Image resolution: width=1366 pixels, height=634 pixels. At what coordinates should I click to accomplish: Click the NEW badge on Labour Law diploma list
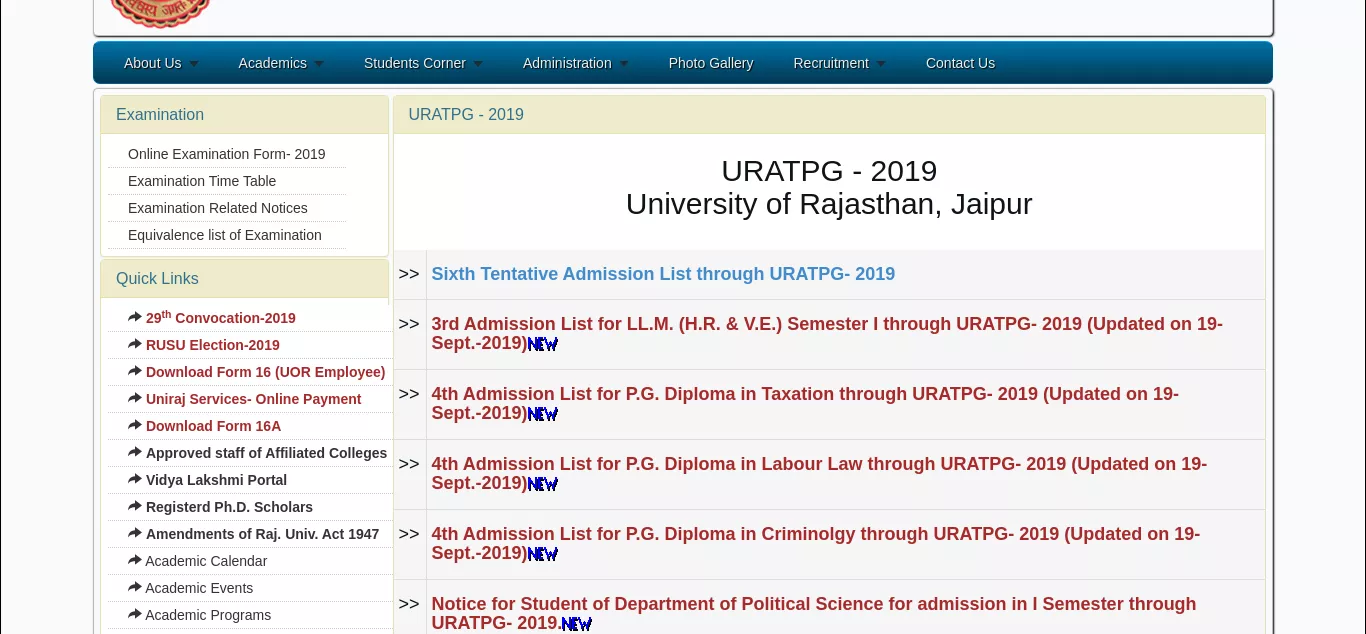click(x=543, y=484)
